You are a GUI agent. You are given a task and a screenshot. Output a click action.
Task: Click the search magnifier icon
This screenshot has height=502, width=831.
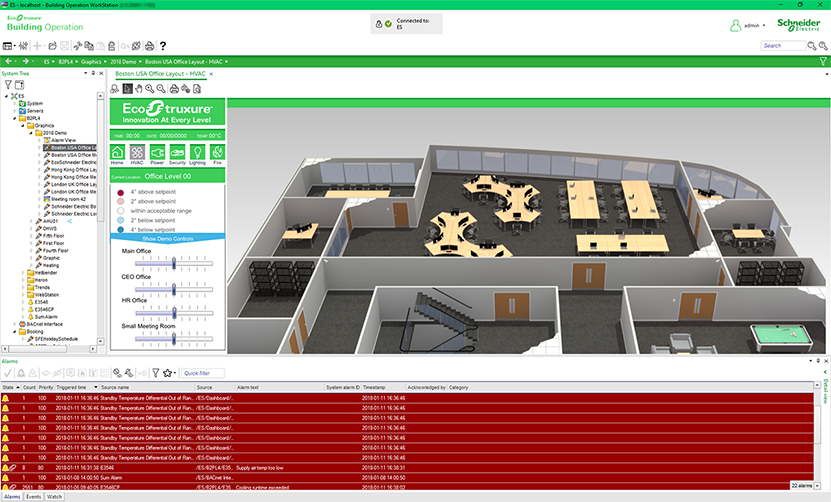point(811,46)
